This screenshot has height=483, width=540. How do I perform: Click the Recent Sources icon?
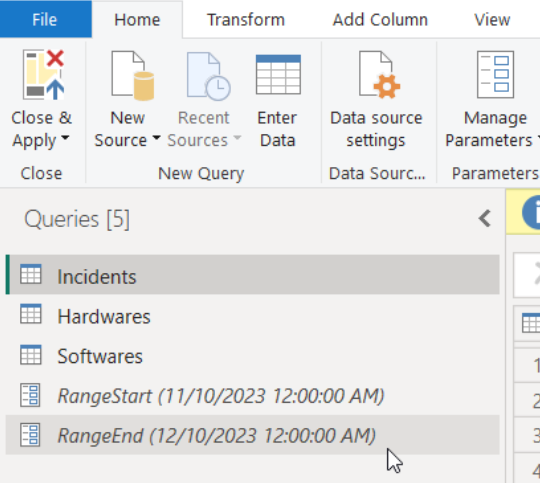208,76
